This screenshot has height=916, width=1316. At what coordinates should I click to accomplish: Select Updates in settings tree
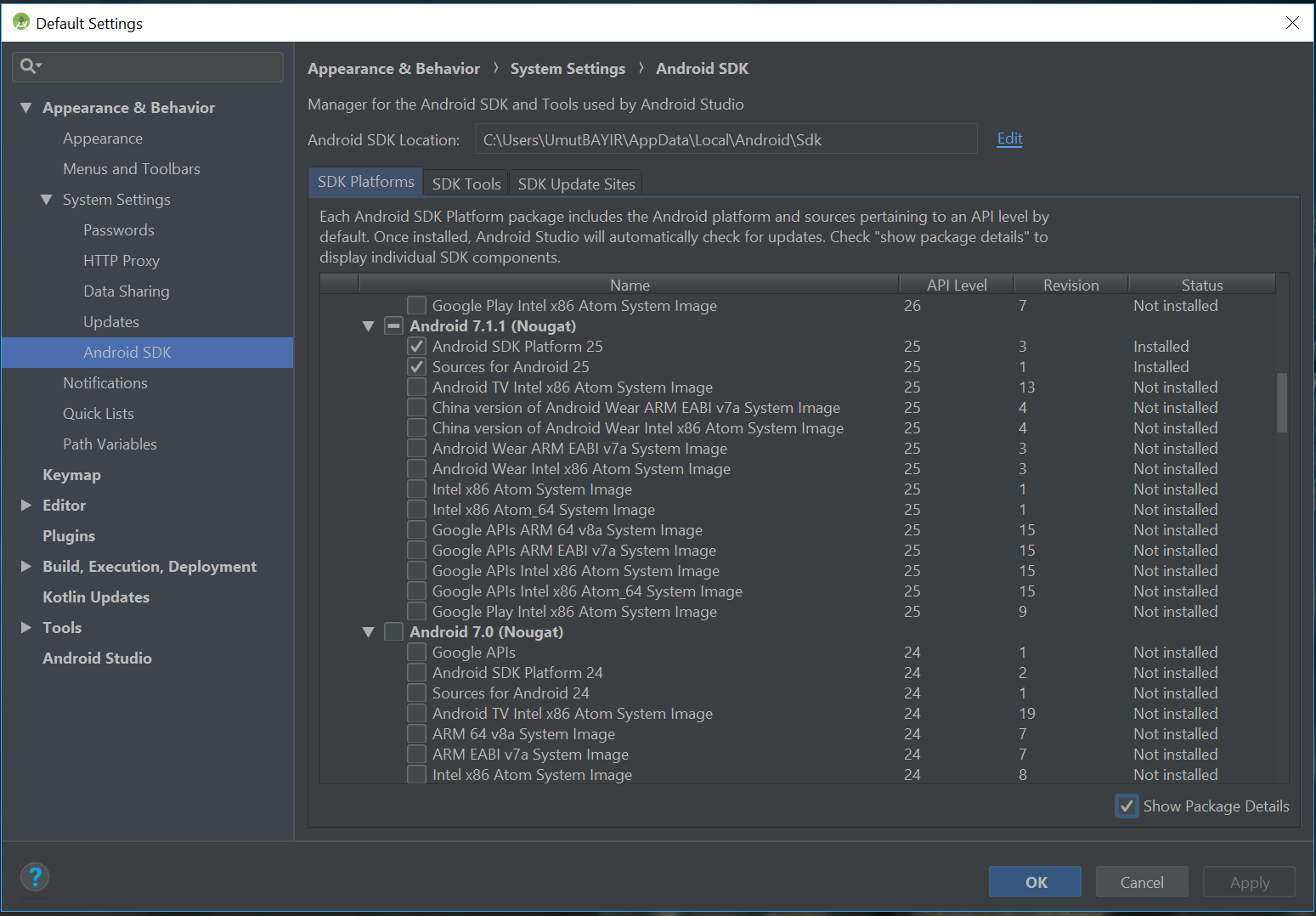point(111,322)
